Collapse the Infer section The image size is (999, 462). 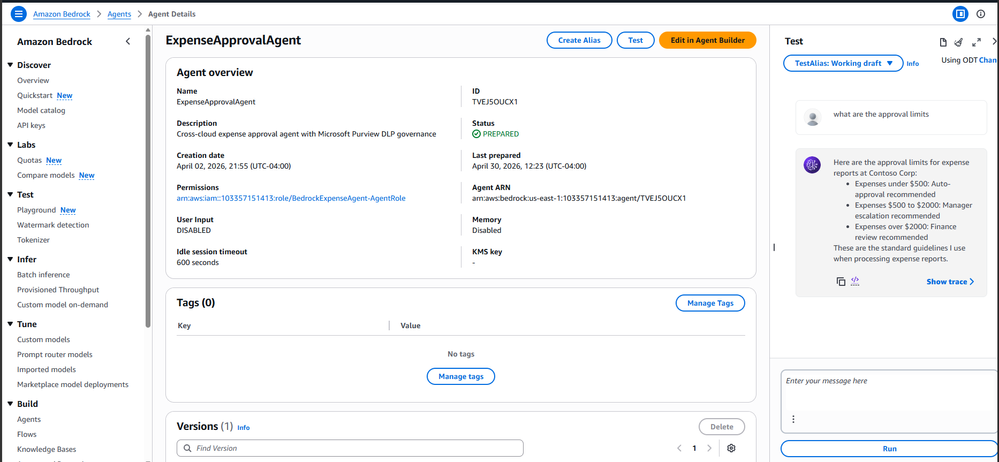(x=10, y=259)
